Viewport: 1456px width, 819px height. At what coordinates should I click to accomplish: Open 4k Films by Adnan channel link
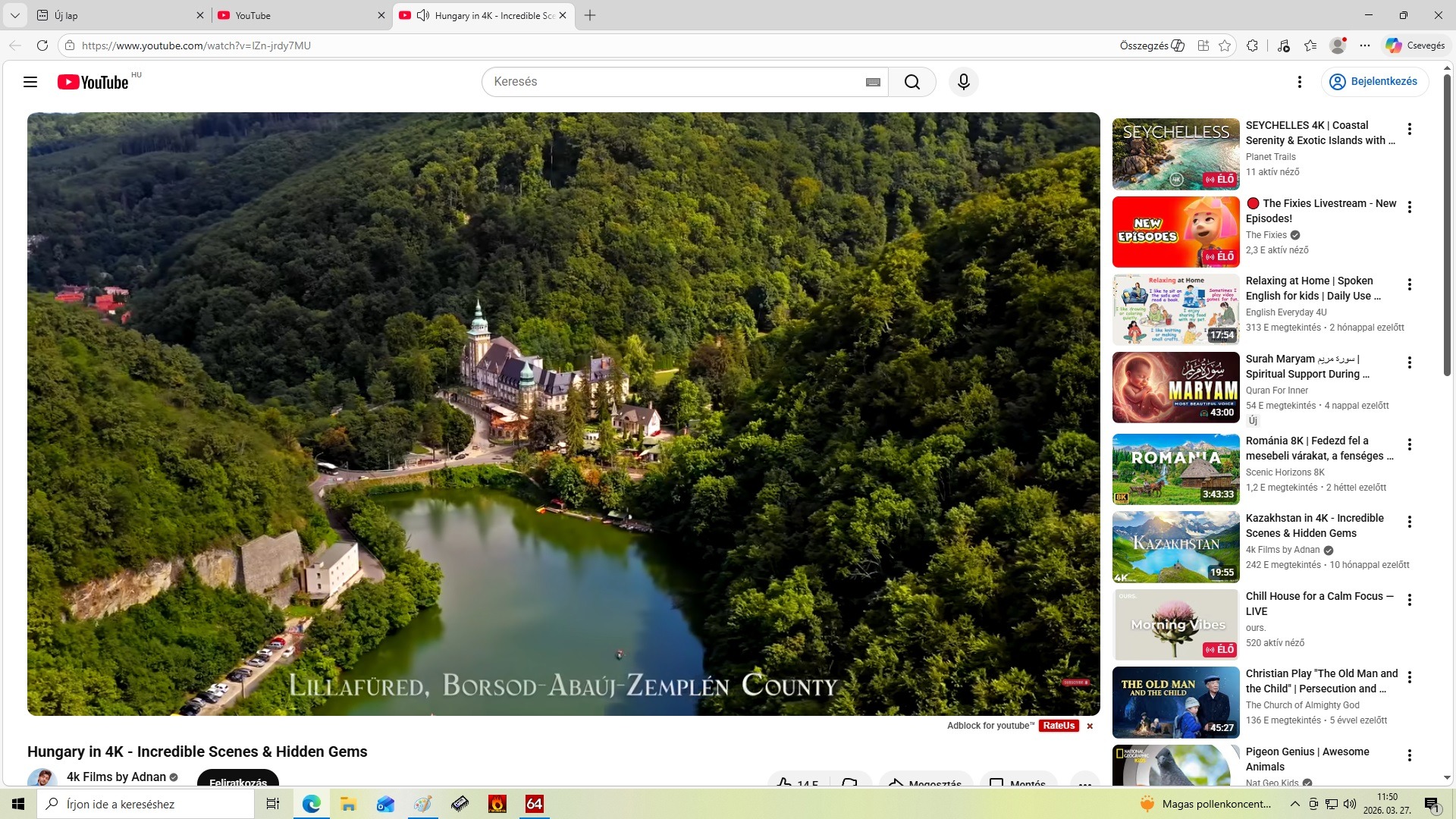point(116,777)
